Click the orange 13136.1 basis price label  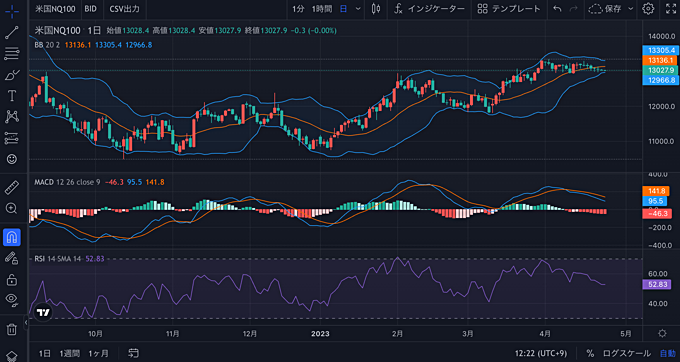point(661,60)
